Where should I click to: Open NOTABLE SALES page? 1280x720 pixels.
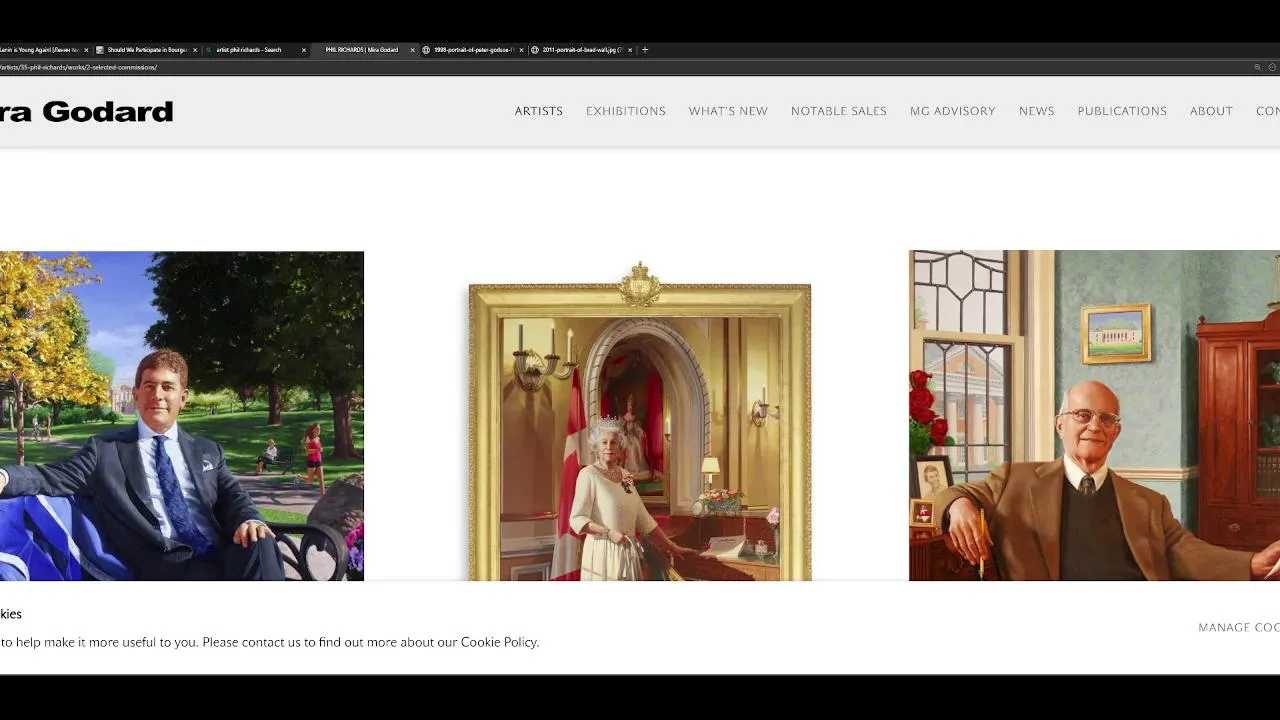[x=839, y=111]
